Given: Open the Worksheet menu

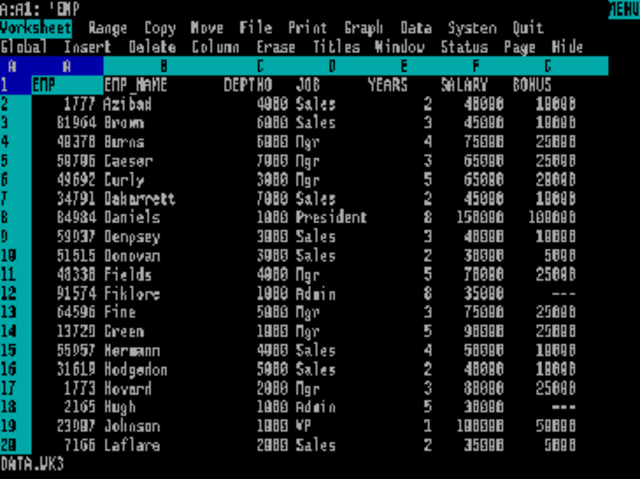Looking at the screenshot, I should (x=36, y=28).
